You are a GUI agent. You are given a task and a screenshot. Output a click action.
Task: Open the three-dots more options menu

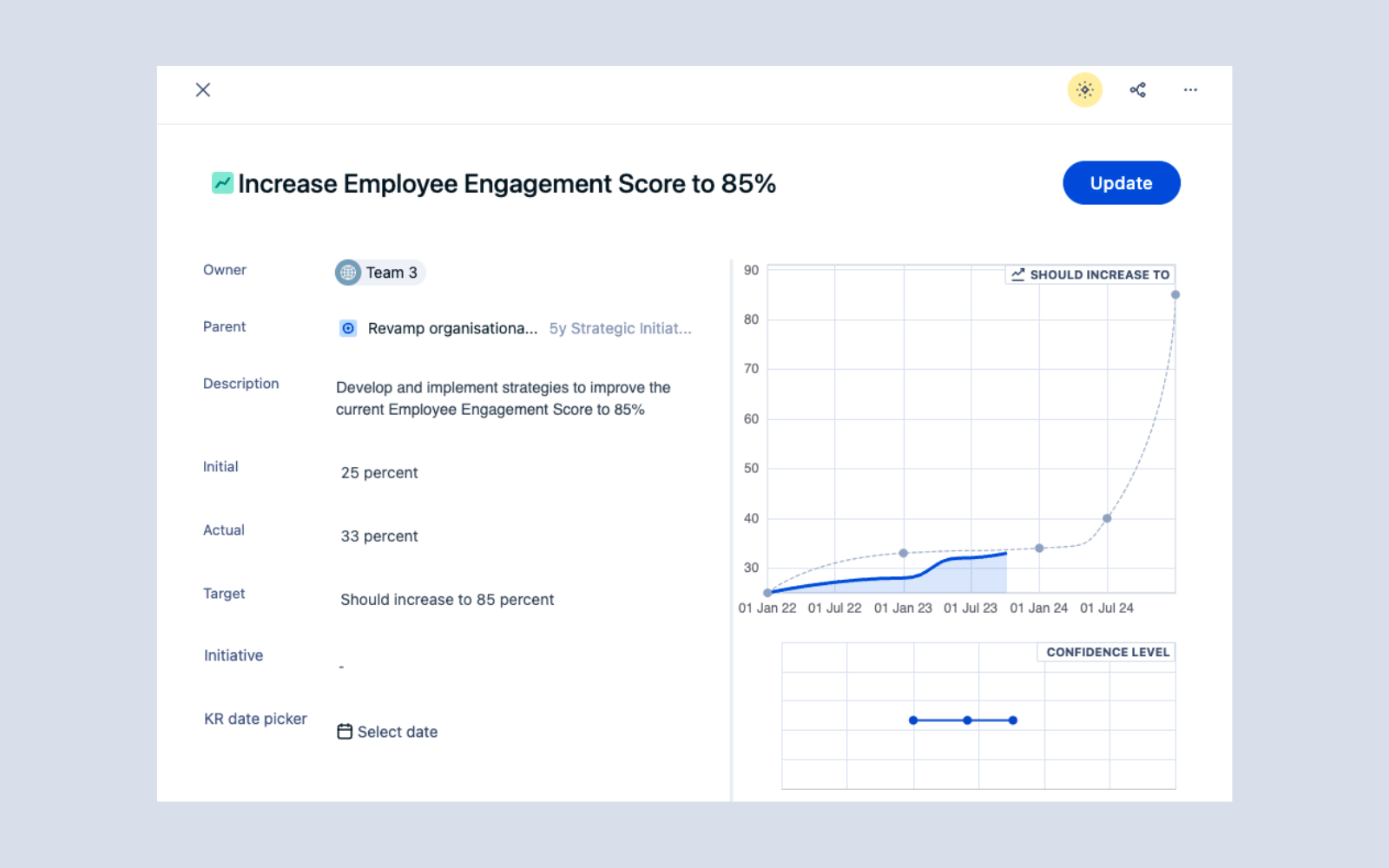pyautogui.click(x=1190, y=89)
